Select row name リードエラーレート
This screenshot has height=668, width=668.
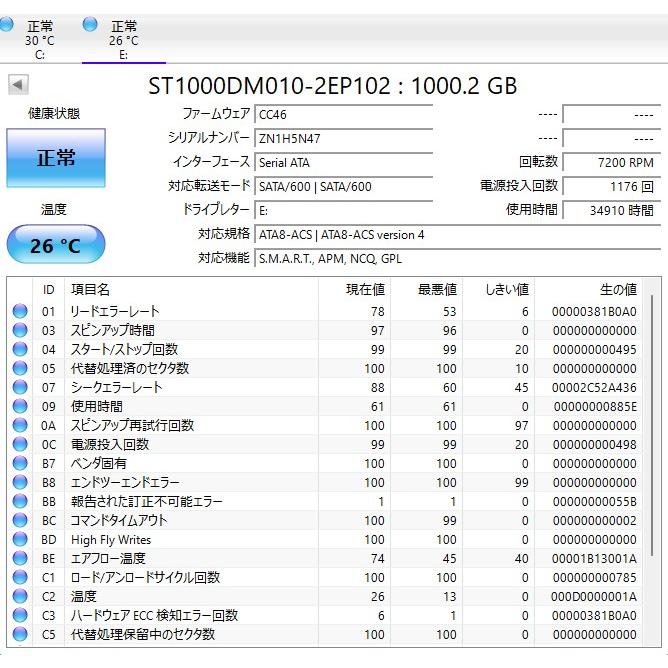tap(115, 311)
